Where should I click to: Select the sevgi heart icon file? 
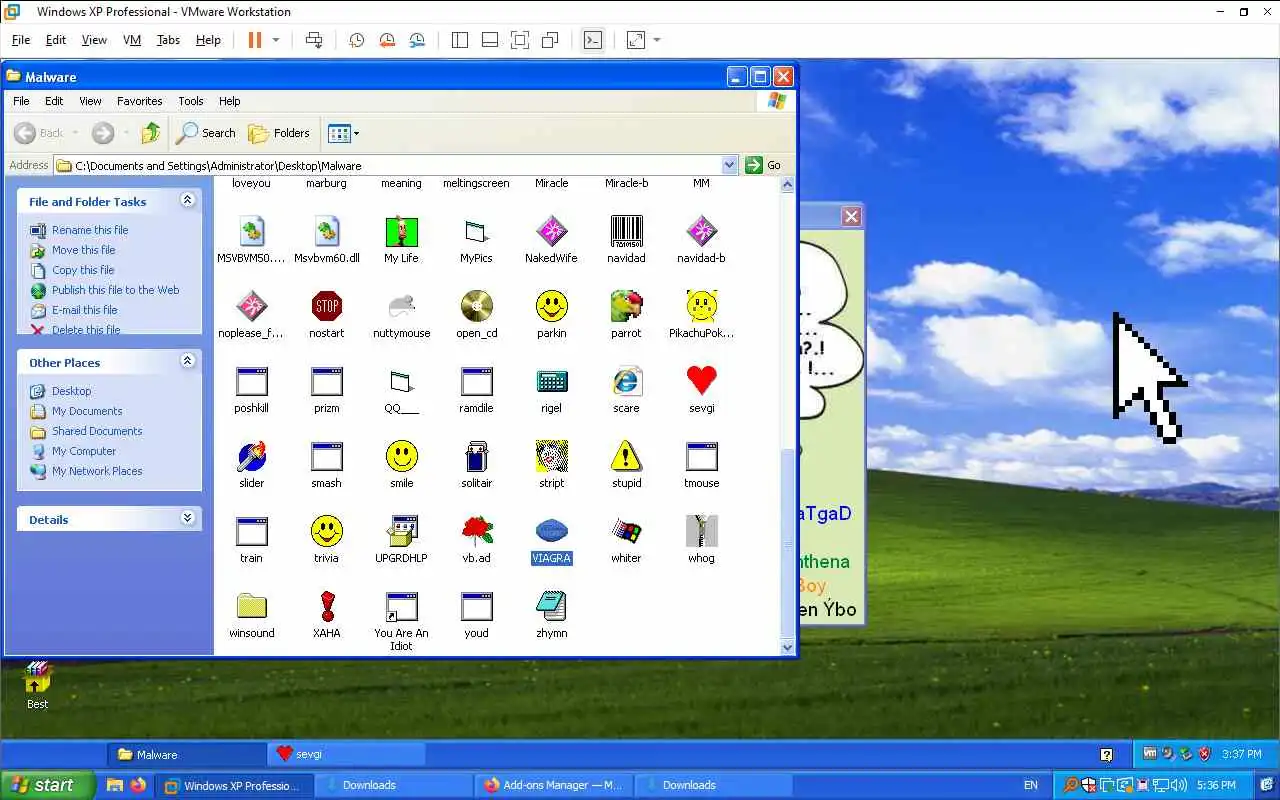pyautogui.click(x=701, y=381)
